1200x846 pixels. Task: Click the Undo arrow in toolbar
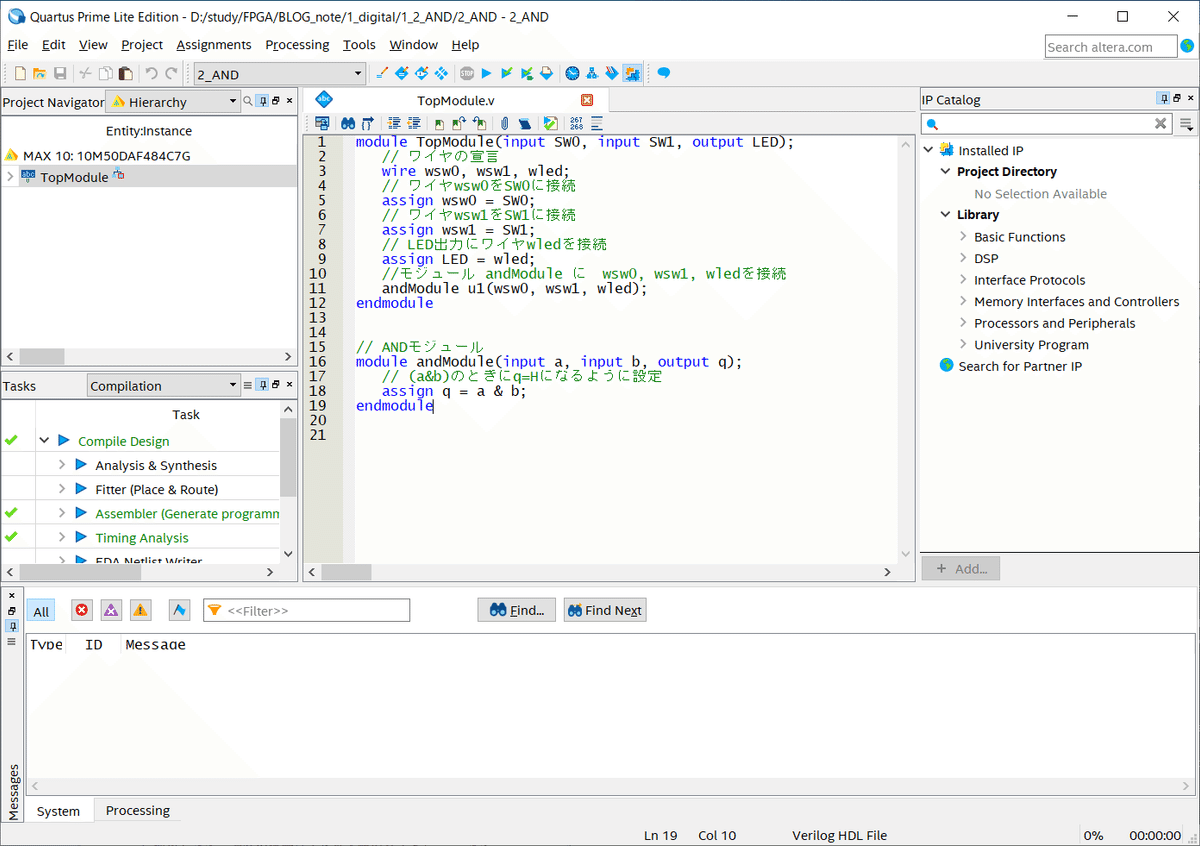coord(152,73)
